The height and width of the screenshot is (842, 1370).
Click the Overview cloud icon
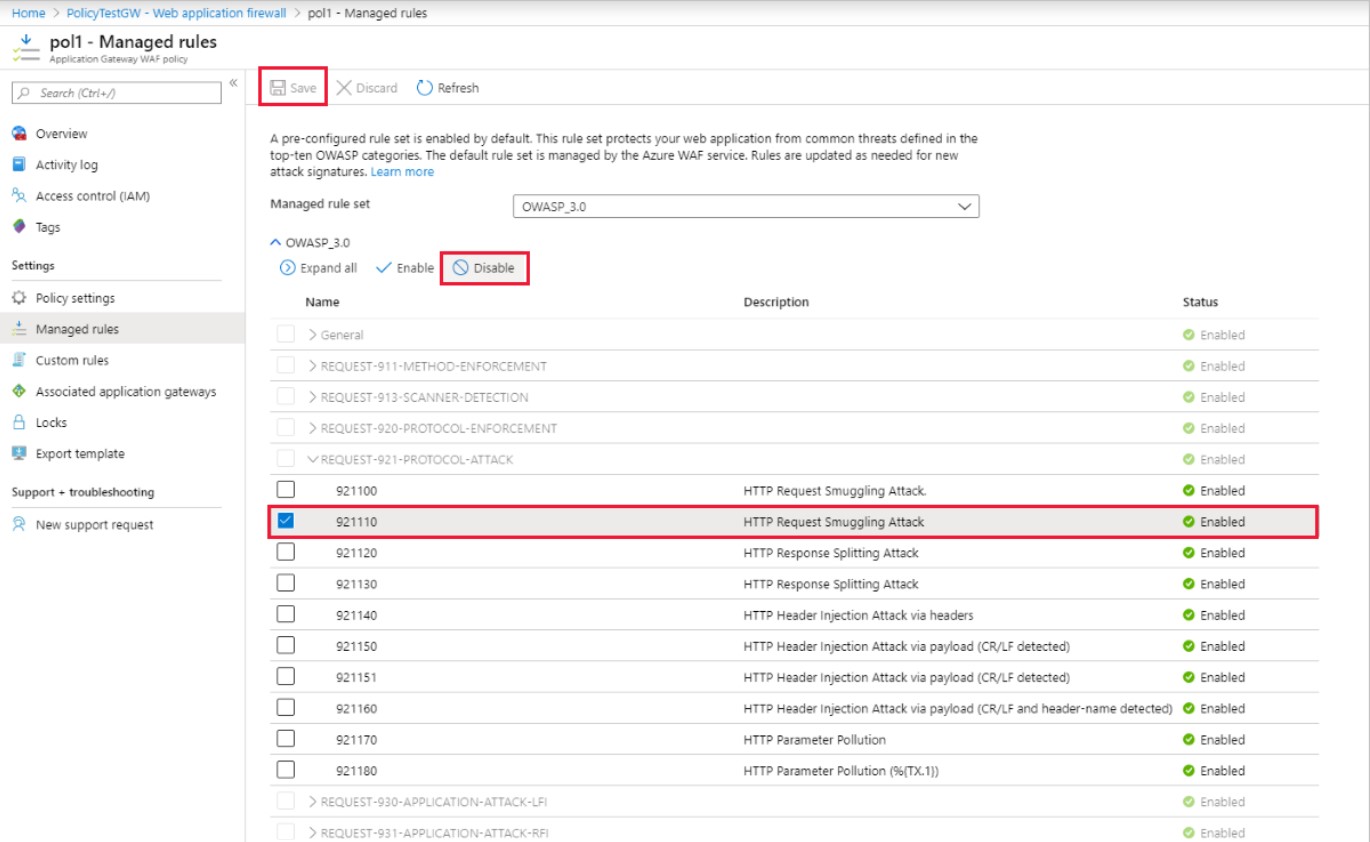pyautogui.click(x=19, y=133)
